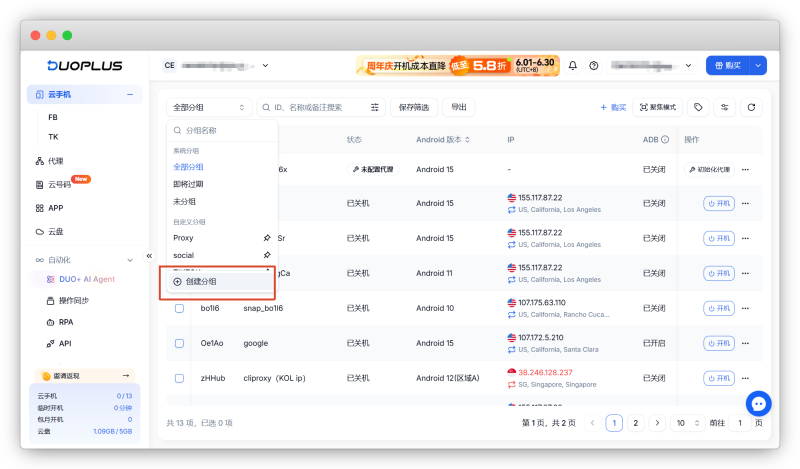800x469 pixels.
Task: Select the 未分组 group option
Action: pyautogui.click(x=184, y=202)
